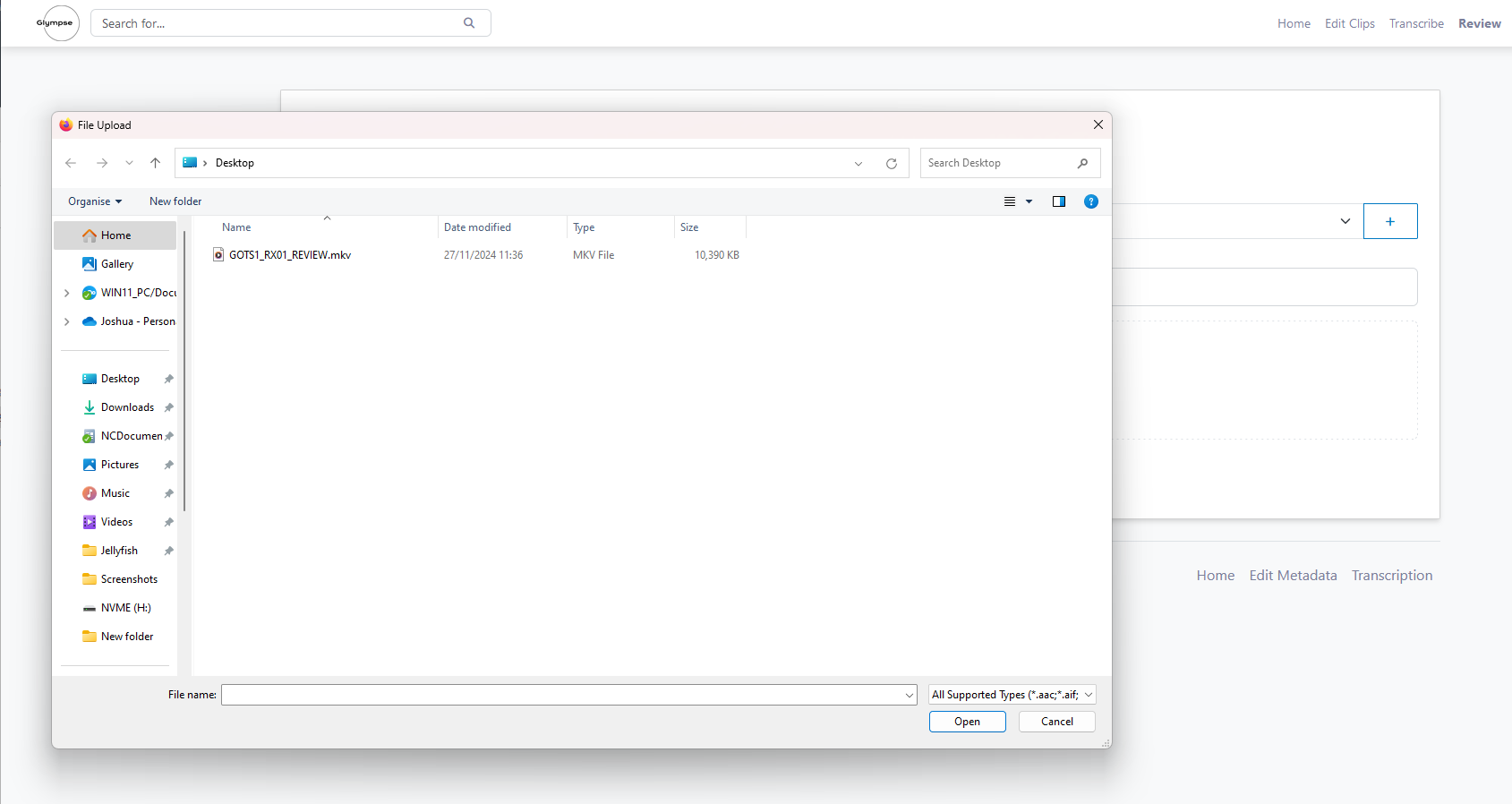The image size is (1512, 804).
Task: Refresh the Desktop folder listing
Action: (891, 163)
